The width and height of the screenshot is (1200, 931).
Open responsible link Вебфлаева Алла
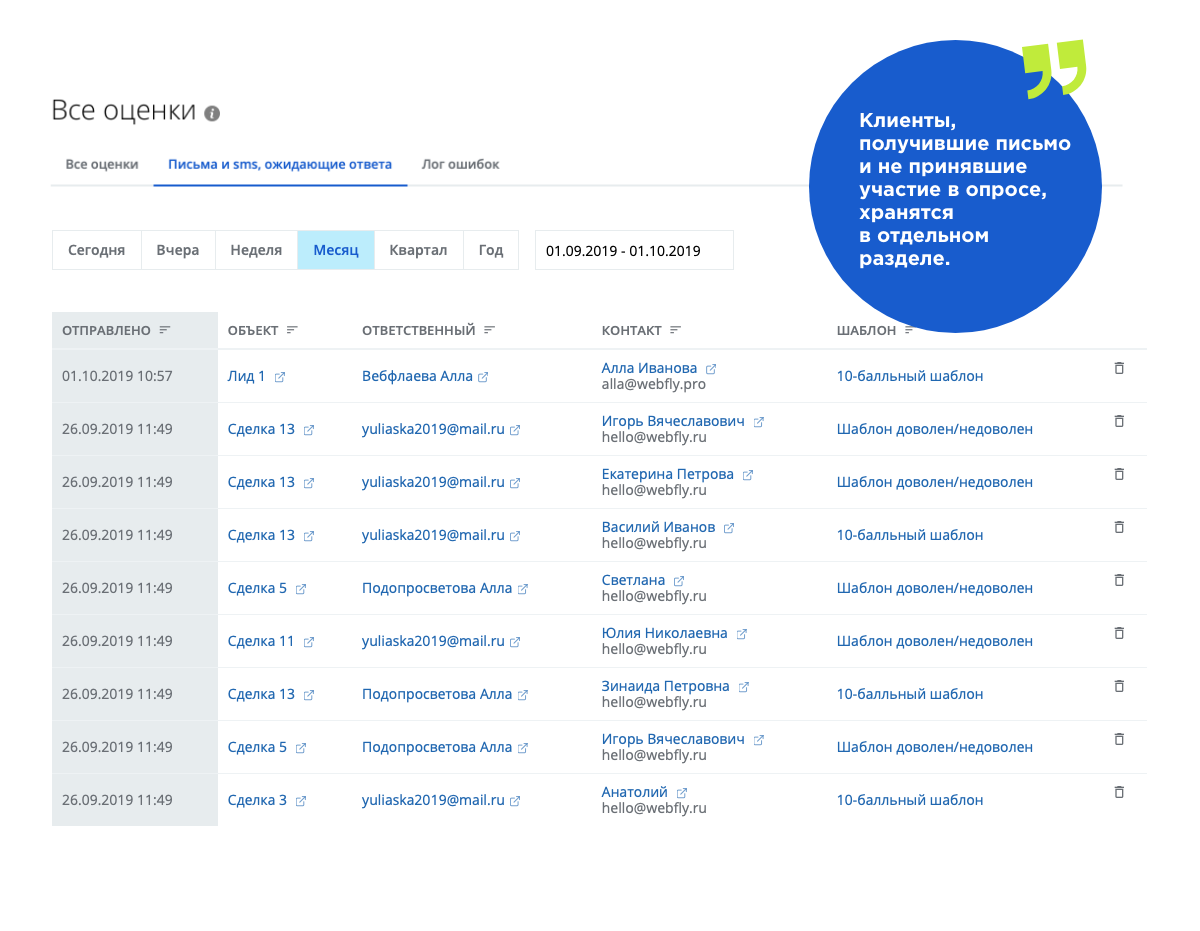click(417, 376)
